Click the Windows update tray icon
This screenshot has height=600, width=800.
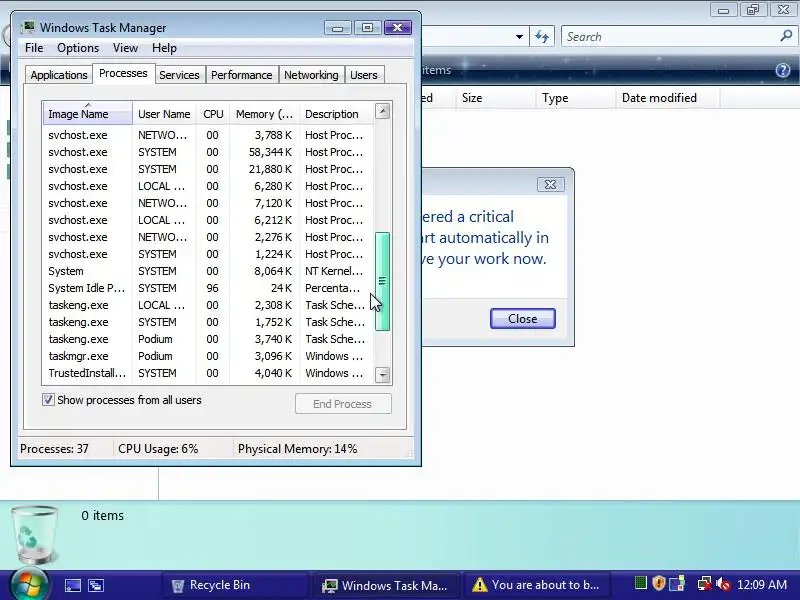(677, 583)
